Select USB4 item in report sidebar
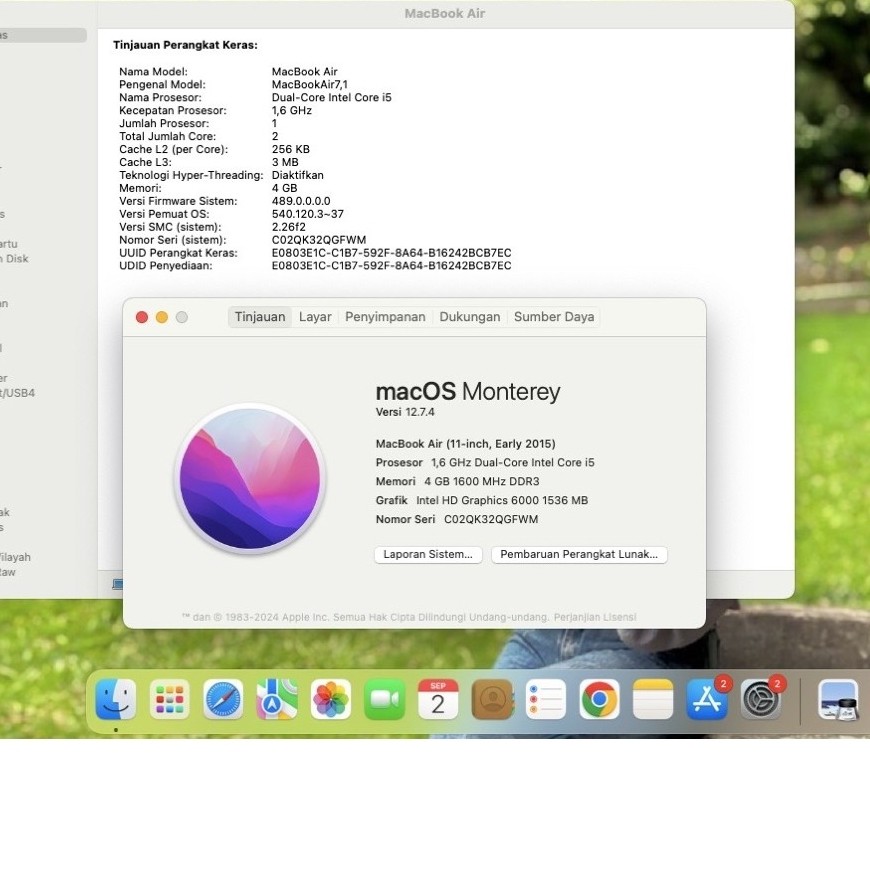870x870 pixels. pyautogui.click(x=18, y=393)
